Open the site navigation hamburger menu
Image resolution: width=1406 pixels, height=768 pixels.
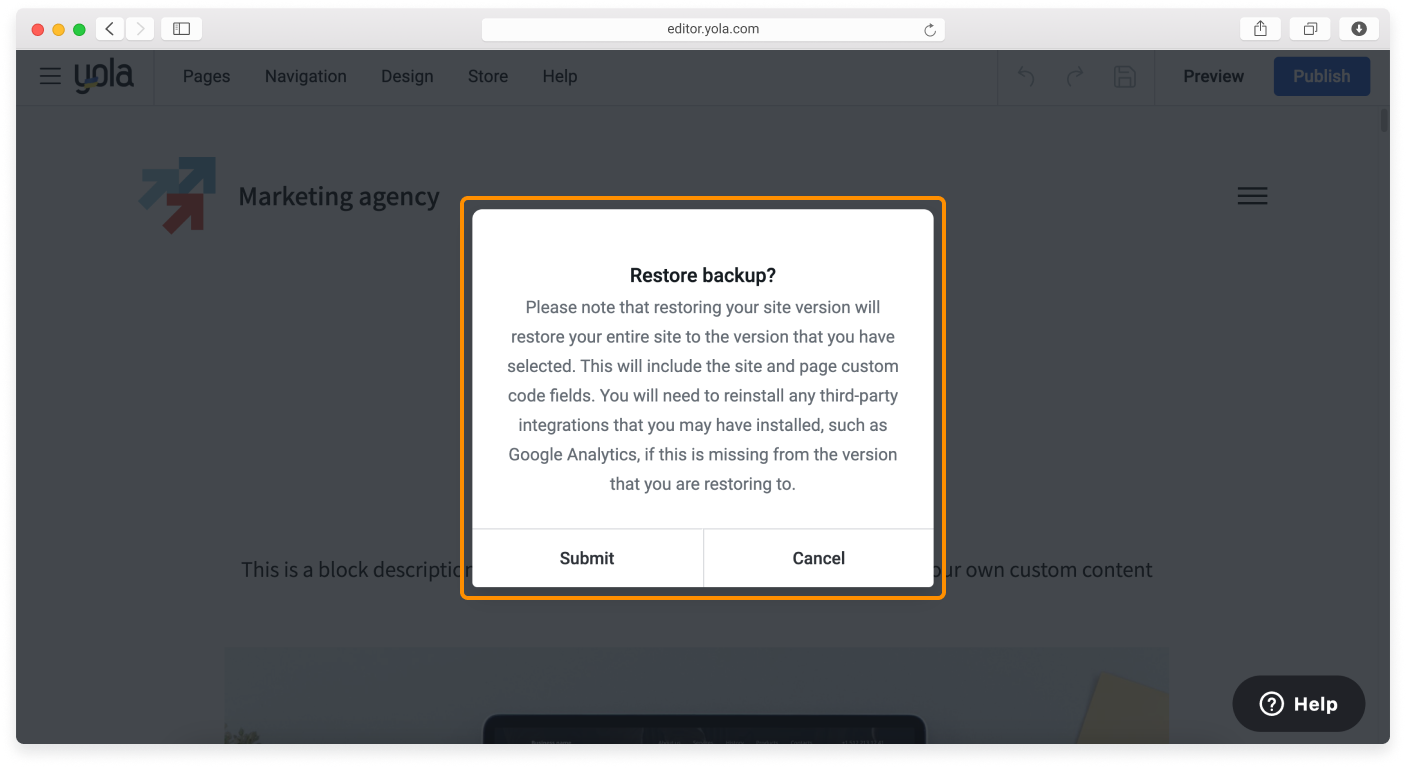coord(1252,195)
